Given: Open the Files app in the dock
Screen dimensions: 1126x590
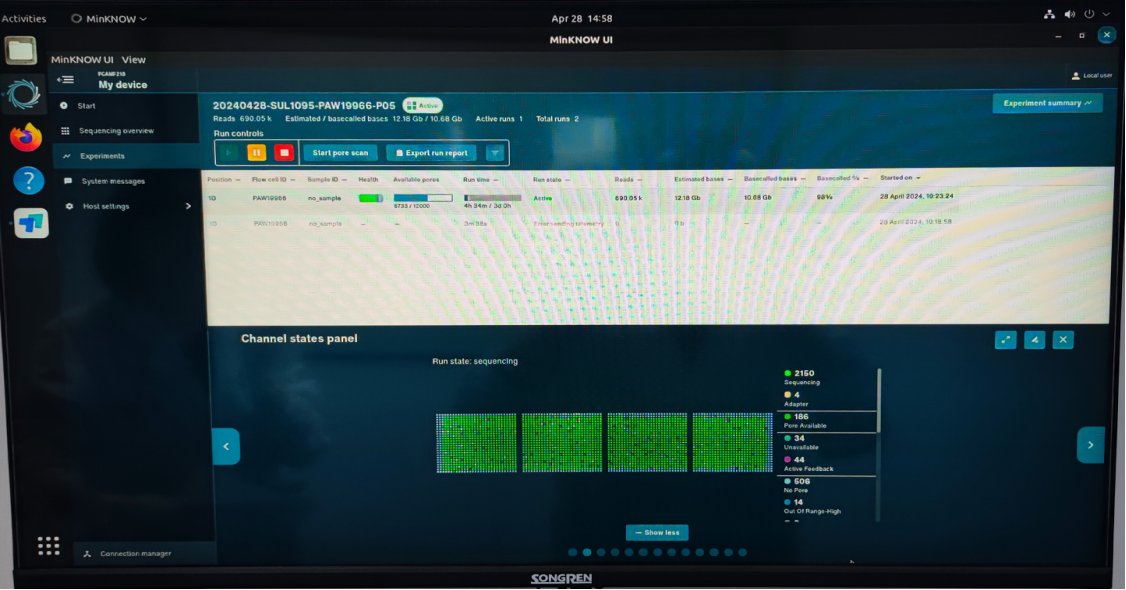Looking at the screenshot, I should [x=21, y=50].
